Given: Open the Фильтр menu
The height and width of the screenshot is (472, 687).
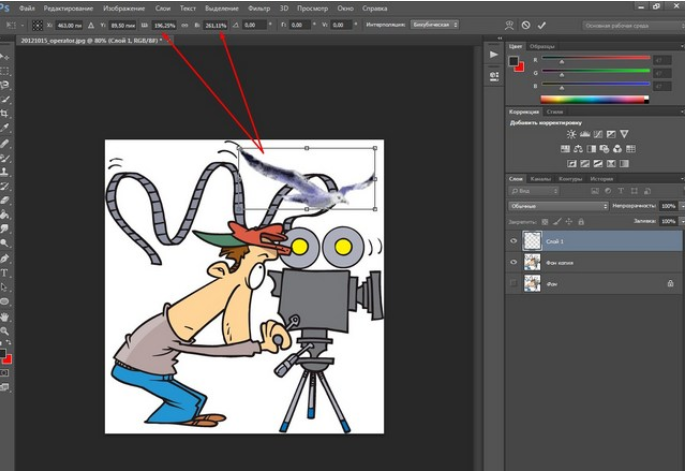Looking at the screenshot, I should 260,8.
